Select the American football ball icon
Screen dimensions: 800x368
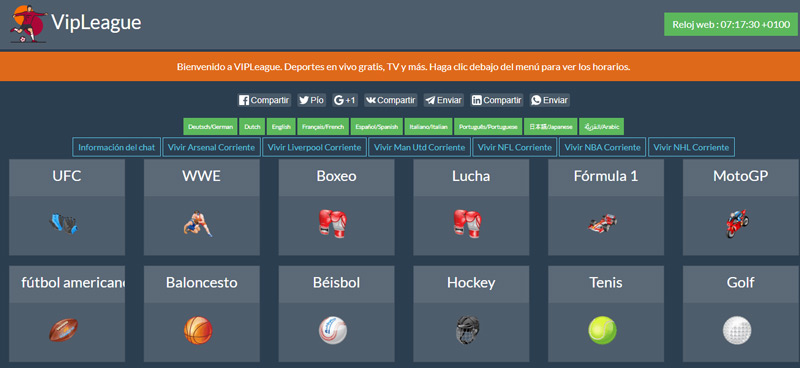coord(64,330)
